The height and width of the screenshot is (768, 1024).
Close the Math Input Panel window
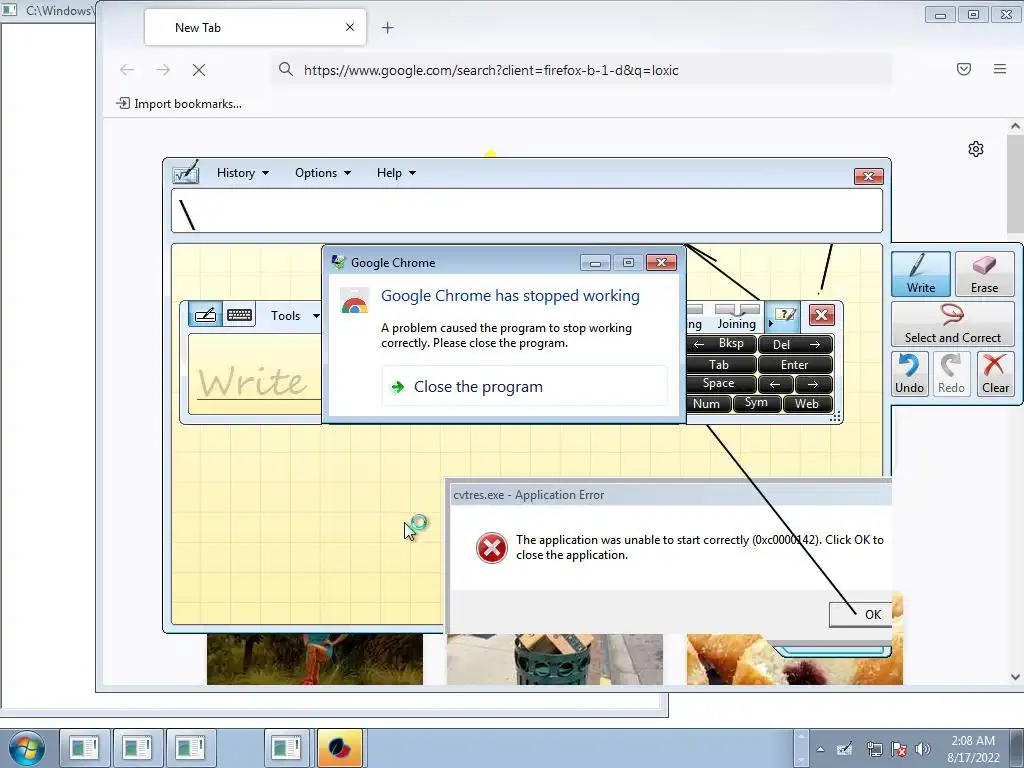868,176
